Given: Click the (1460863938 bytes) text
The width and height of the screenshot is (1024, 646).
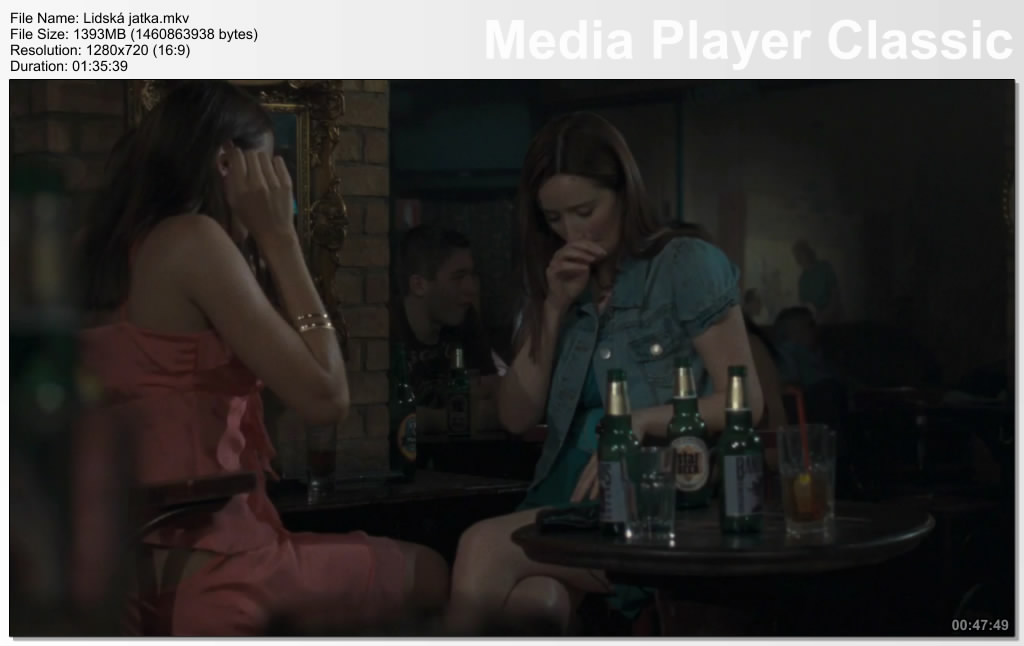Looking at the screenshot, I should [195, 34].
